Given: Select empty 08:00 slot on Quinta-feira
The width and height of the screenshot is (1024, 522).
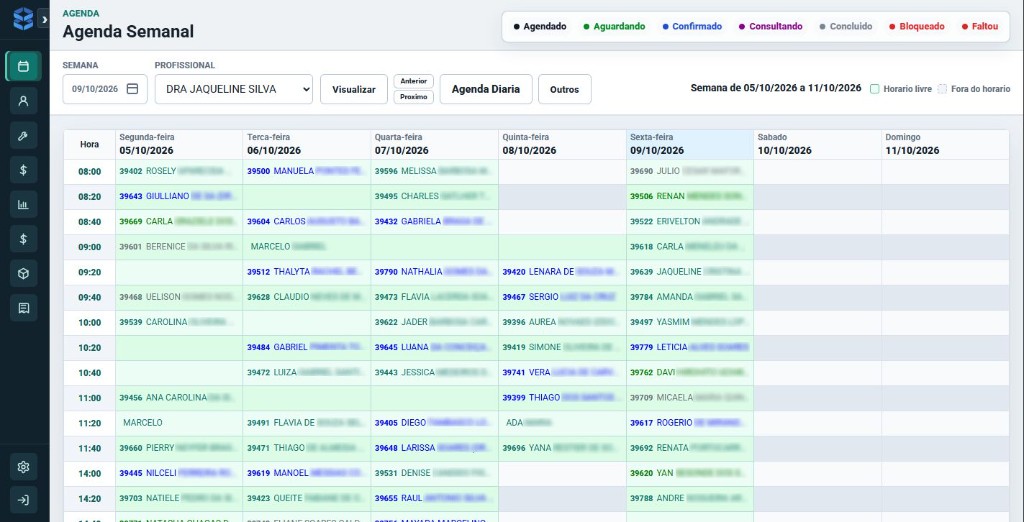Looking at the screenshot, I should 562,171.
